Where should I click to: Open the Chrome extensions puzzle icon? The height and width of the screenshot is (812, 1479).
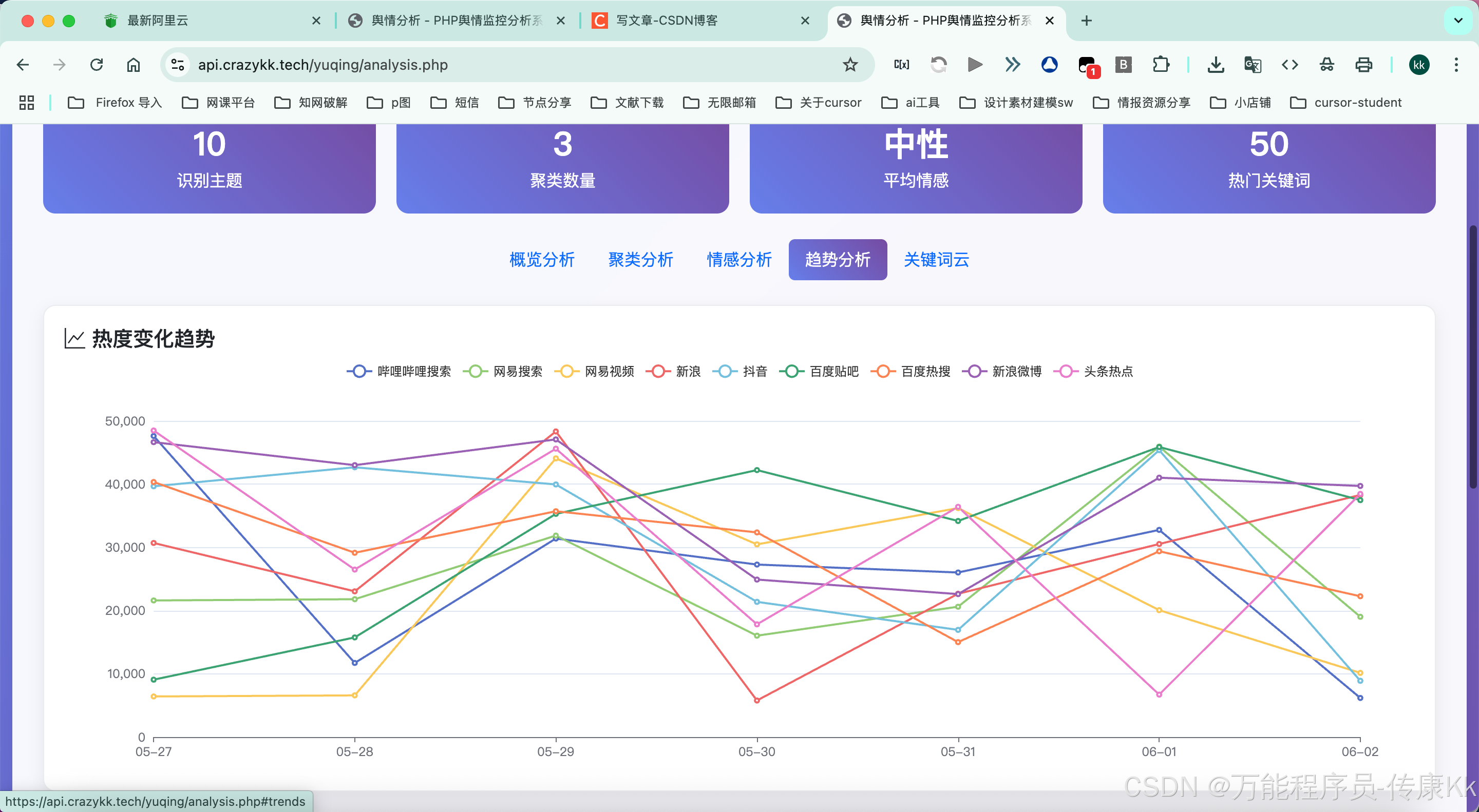(1161, 65)
